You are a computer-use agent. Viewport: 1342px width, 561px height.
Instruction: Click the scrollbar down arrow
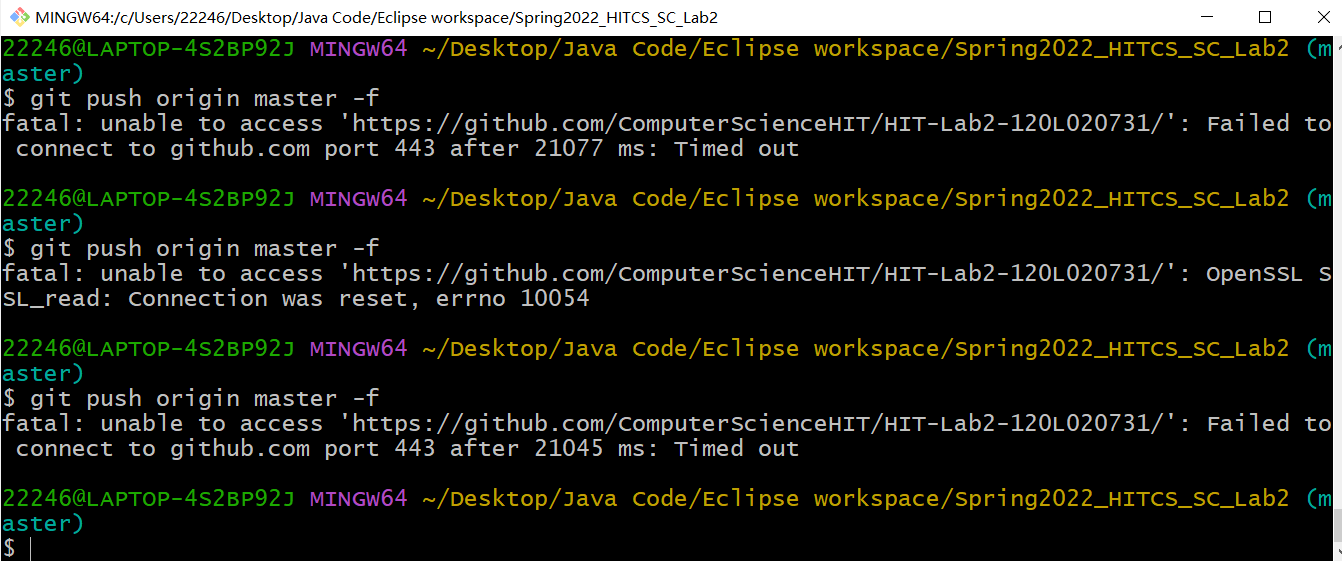(x=1335, y=552)
